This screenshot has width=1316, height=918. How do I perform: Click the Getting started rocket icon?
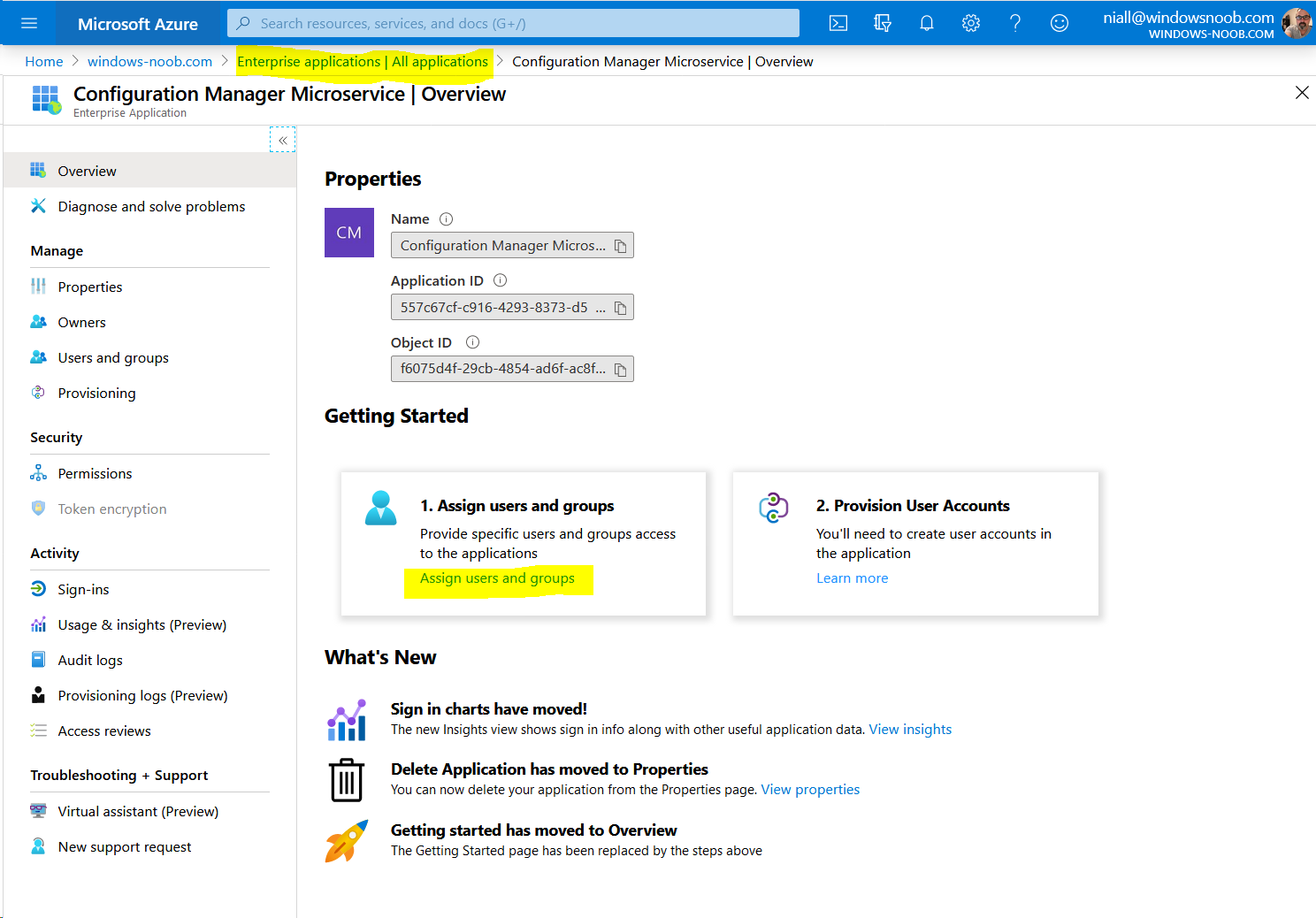click(347, 841)
